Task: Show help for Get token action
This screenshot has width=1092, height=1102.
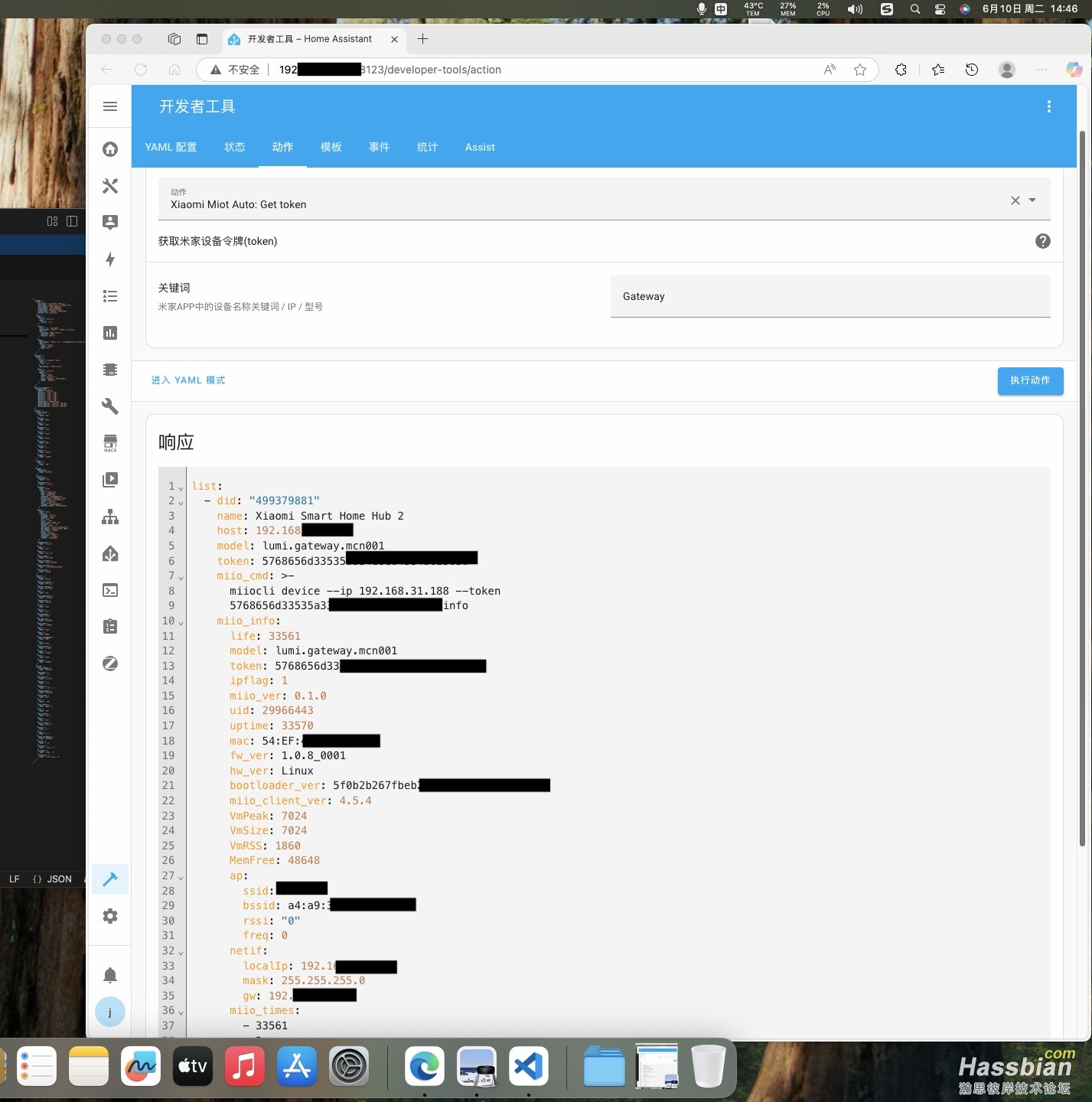Action: coord(1042,241)
